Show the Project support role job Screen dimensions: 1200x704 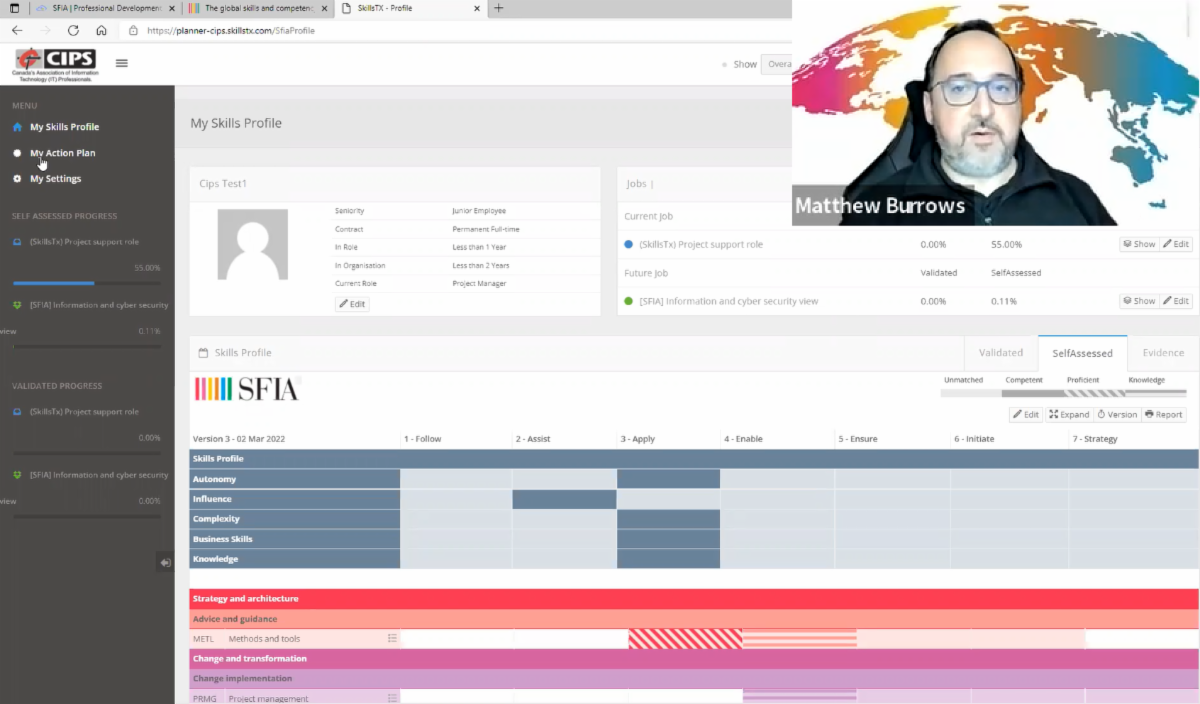[1139, 244]
